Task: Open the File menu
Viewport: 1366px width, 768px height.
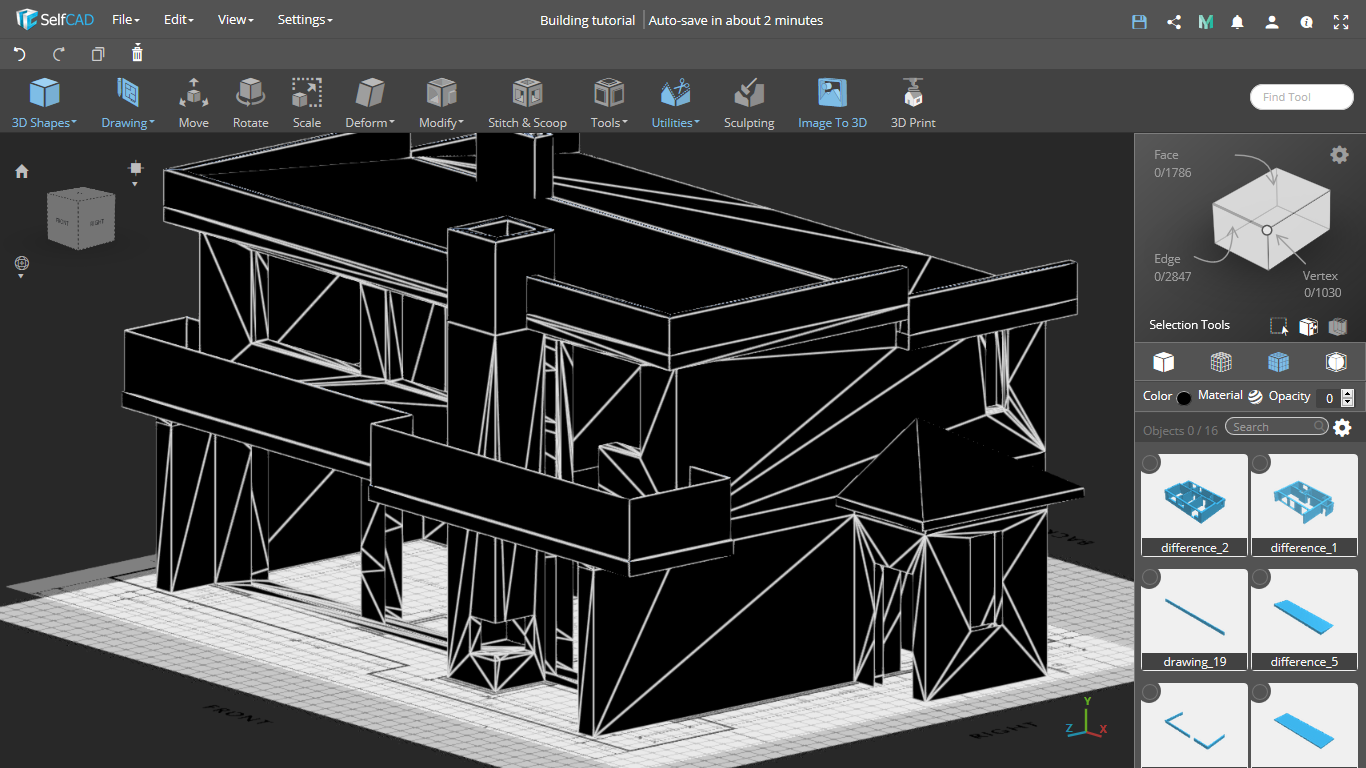Action: (x=125, y=20)
